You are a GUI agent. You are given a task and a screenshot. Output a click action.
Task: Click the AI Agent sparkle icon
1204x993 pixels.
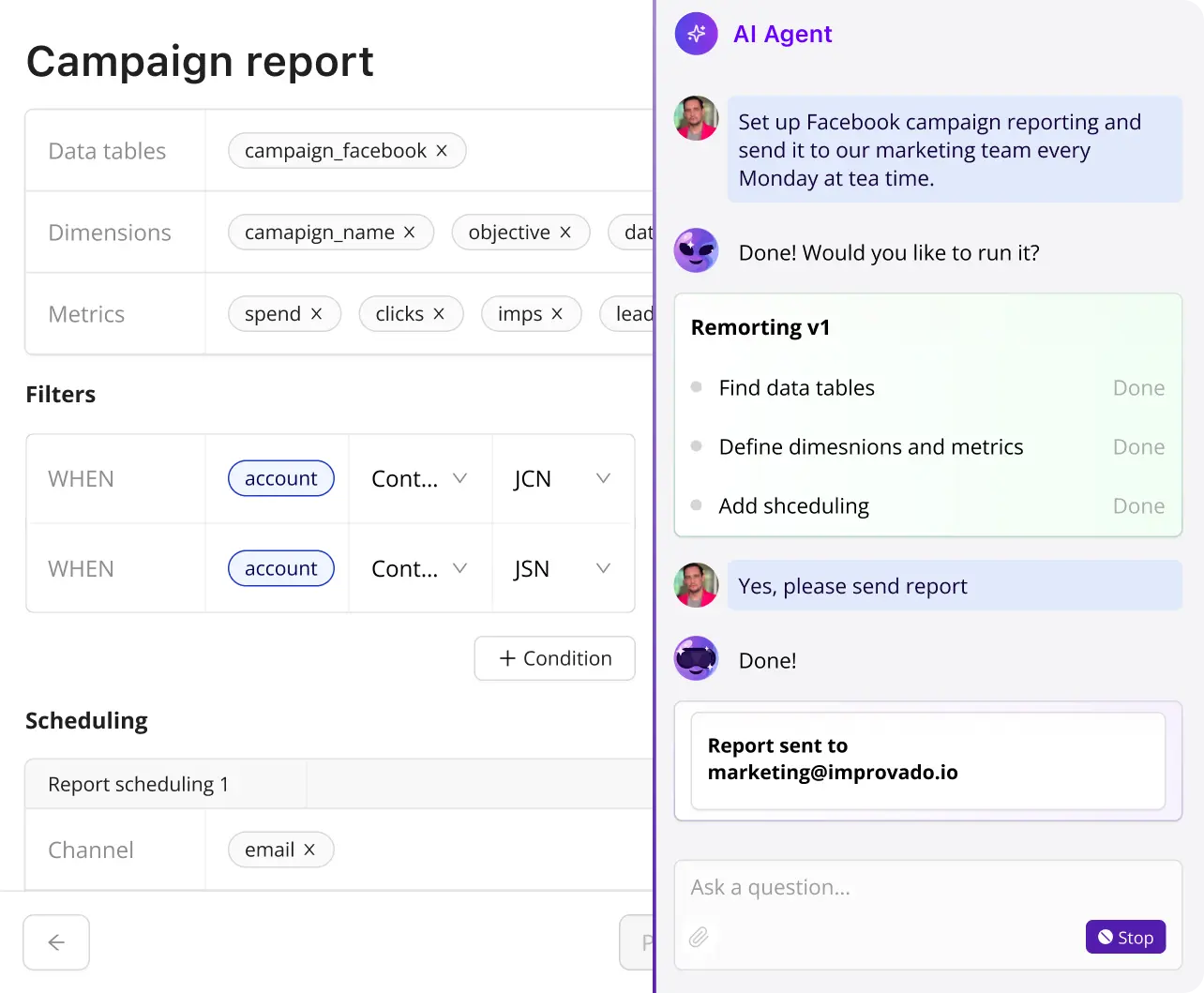point(696,34)
